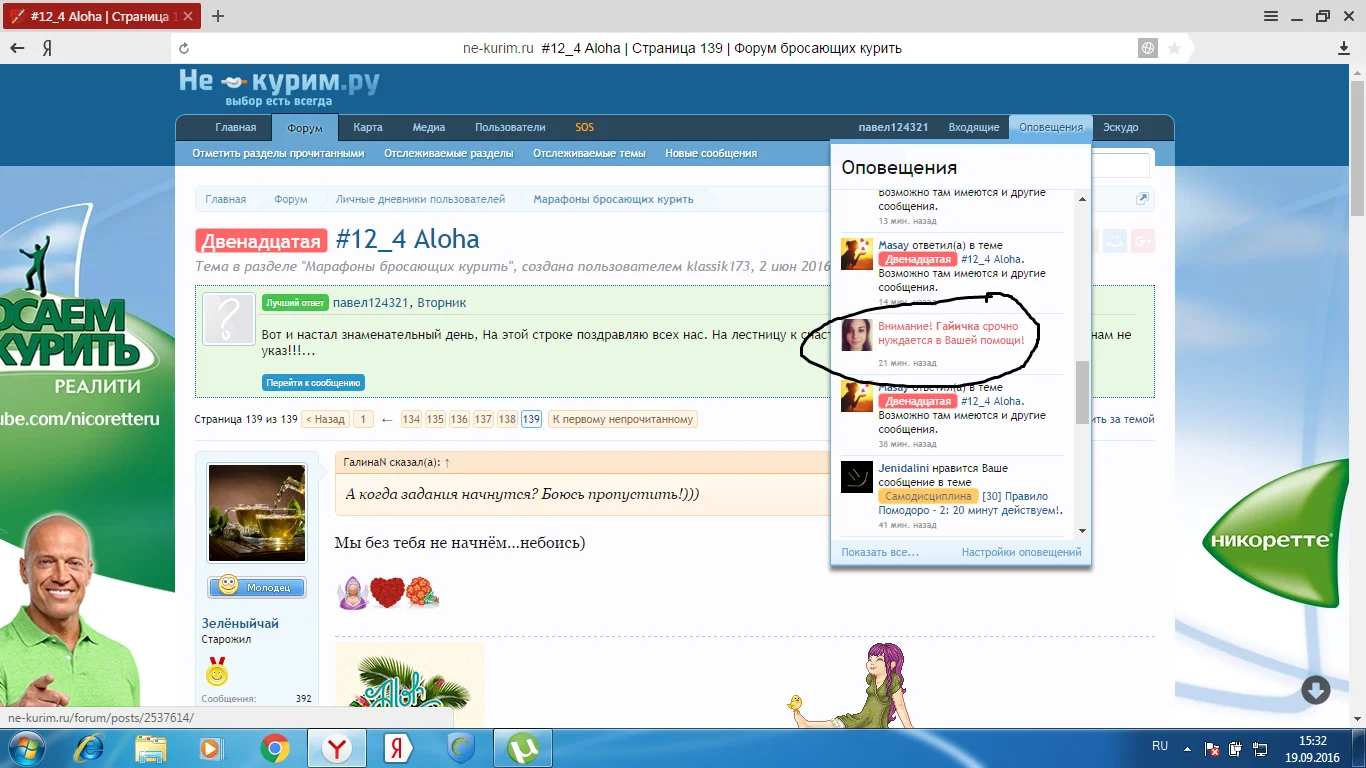Image resolution: width=1366 pixels, height=768 pixels.
Task: Switch the RU language indicator
Action: [1160, 746]
